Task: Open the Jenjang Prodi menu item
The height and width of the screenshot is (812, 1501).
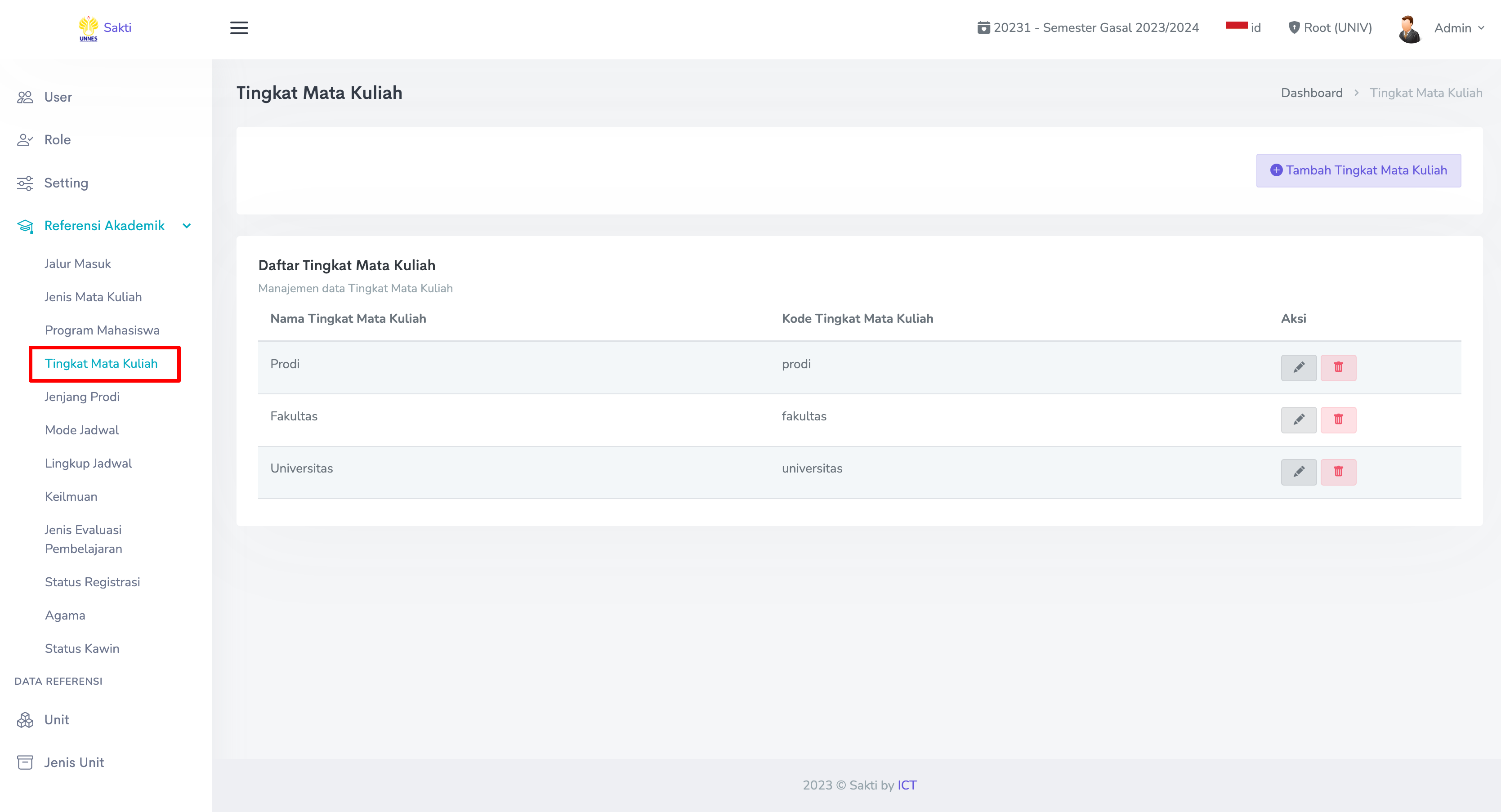Action: [82, 397]
